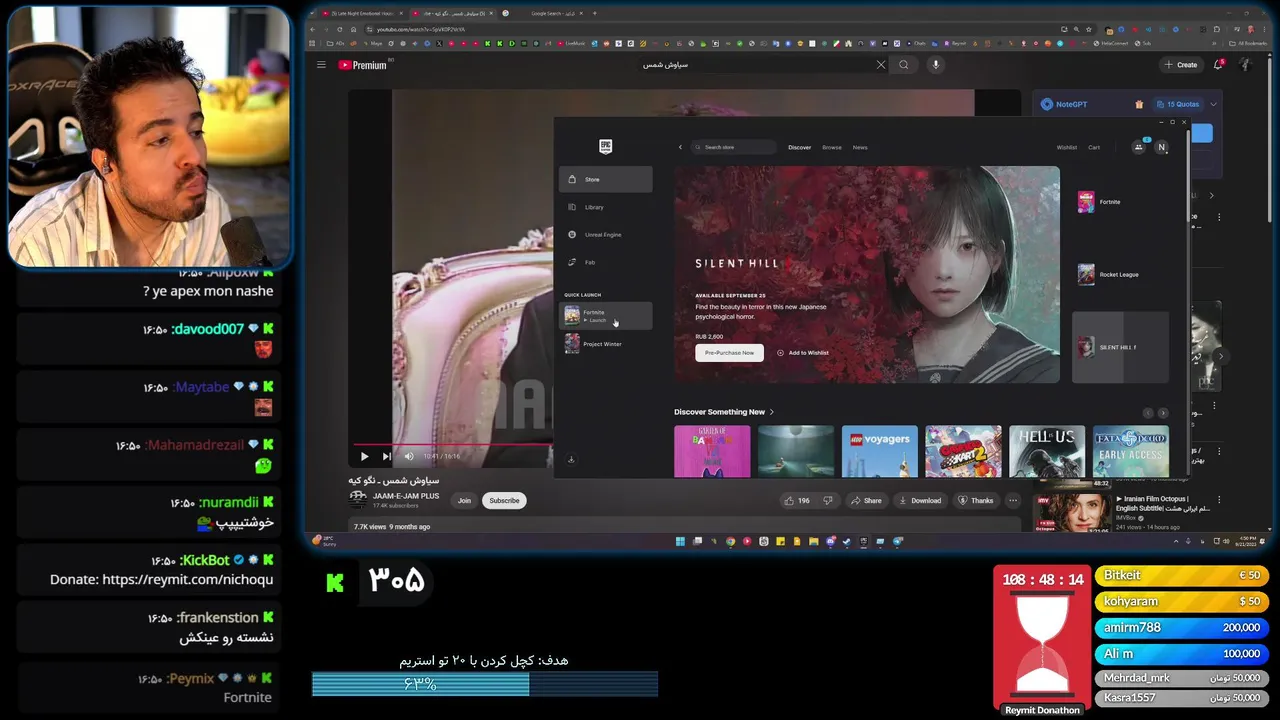This screenshot has height=720, width=1280.
Task: Open YouTube notifications bell
Action: pyautogui.click(x=1218, y=65)
